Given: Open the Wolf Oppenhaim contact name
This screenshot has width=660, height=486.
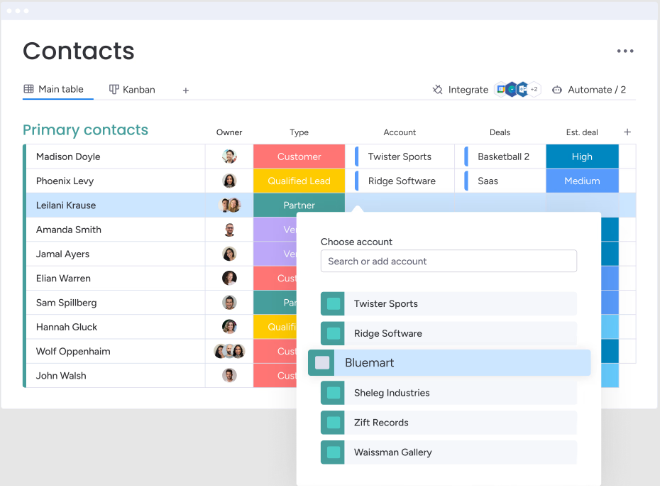Looking at the screenshot, I should 73,351.
